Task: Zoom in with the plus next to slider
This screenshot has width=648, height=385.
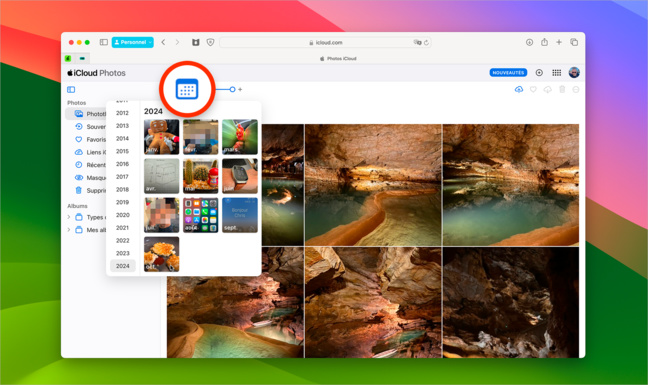Action: (x=240, y=89)
